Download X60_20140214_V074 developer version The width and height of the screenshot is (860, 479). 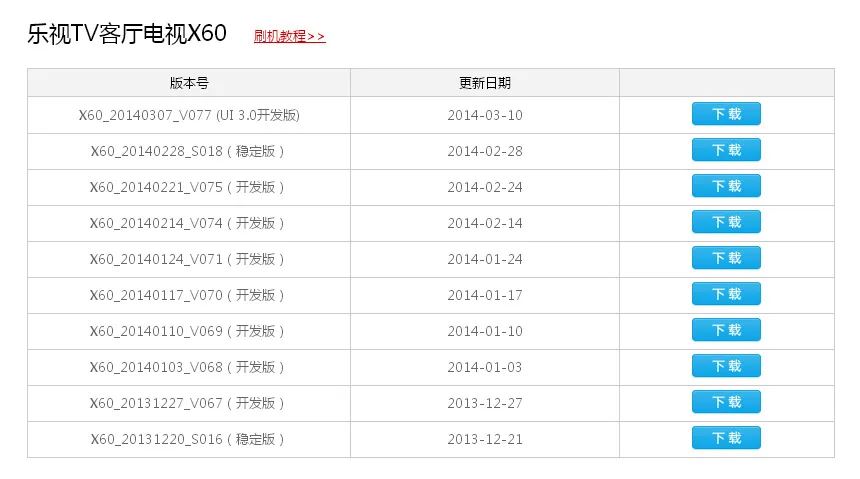(726, 222)
